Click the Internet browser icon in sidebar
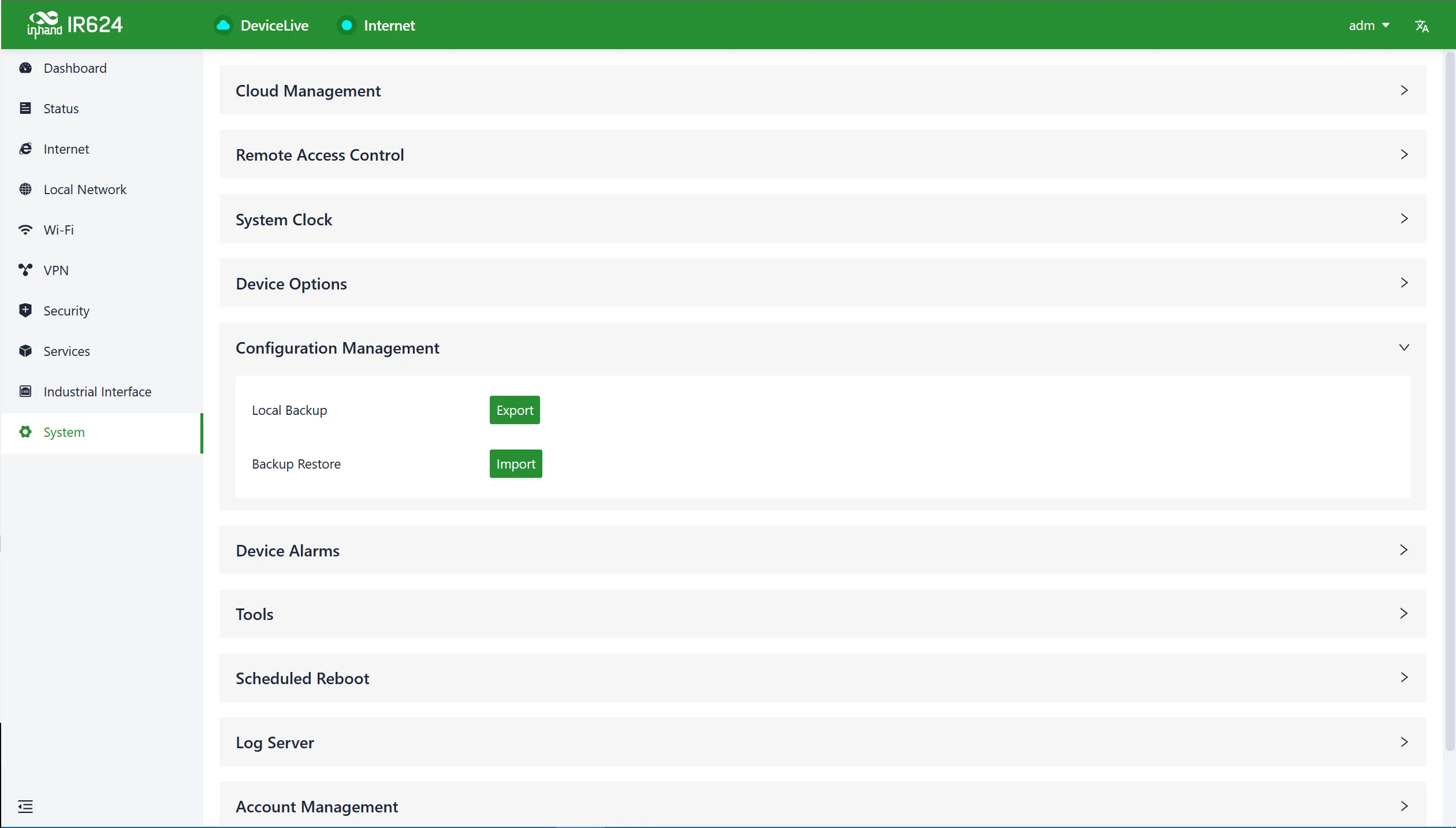Image resolution: width=1456 pixels, height=828 pixels. tap(25, 149)
